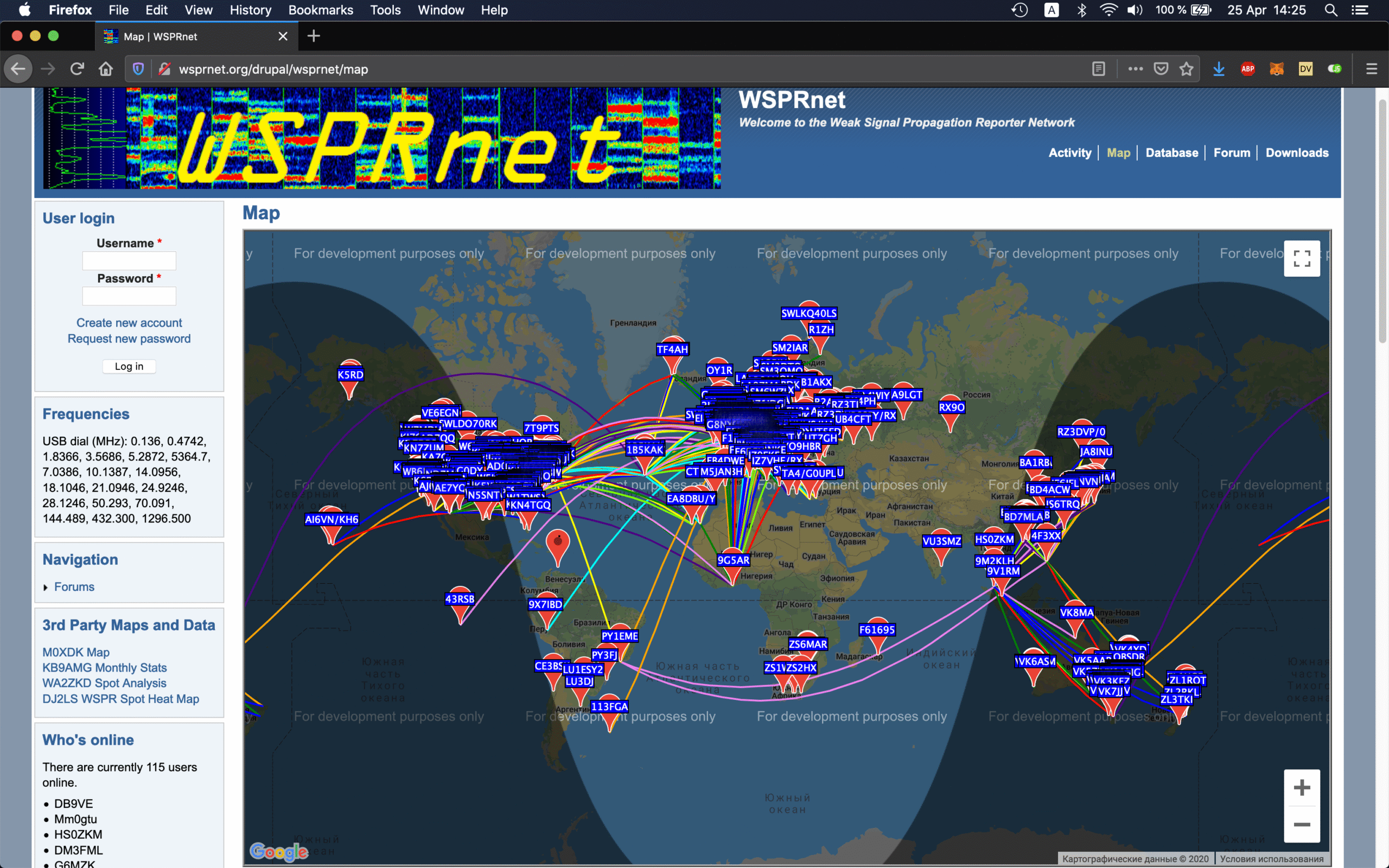Open the File menu
This screenshot has width=1389, height=868.
(118, 10)
